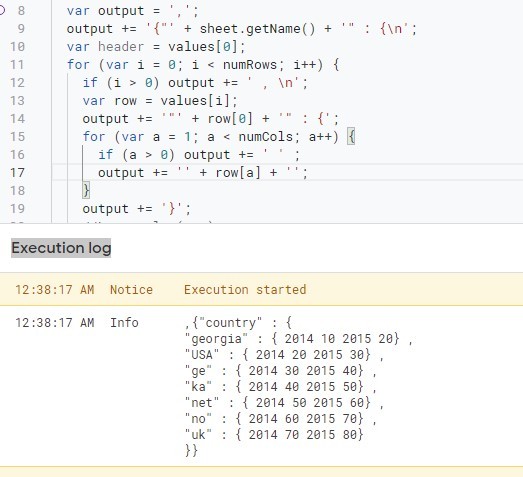Click the 'header' variable on line 10

pyautogui.click(x=121, y=47)
